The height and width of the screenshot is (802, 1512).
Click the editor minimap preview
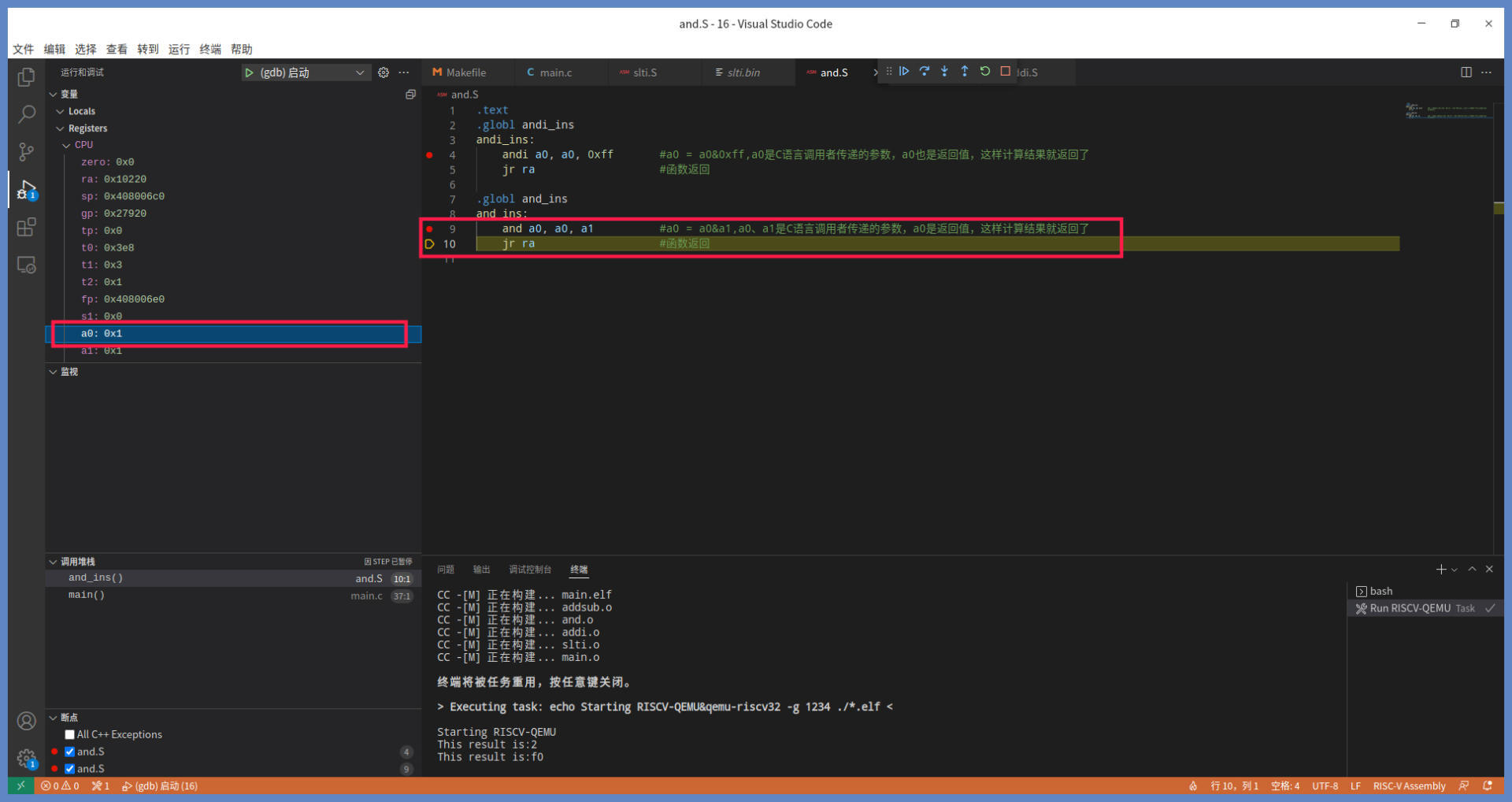tap(1447, 111)
